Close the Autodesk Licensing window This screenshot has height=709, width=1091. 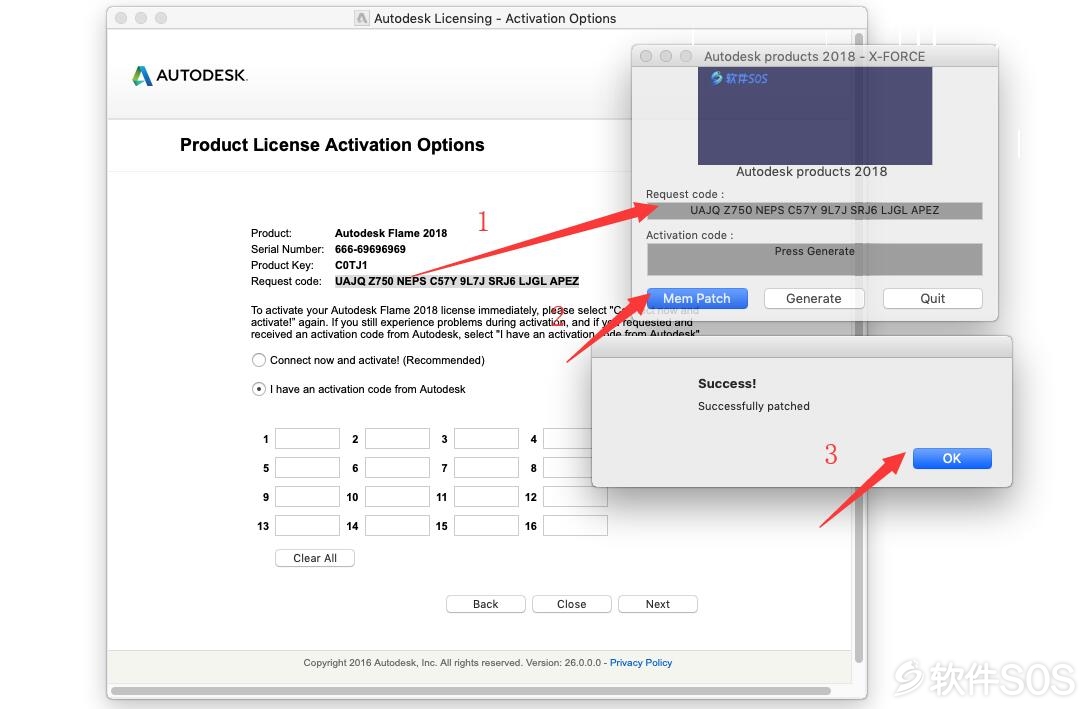pyautogui.click(x=122, y=18)
